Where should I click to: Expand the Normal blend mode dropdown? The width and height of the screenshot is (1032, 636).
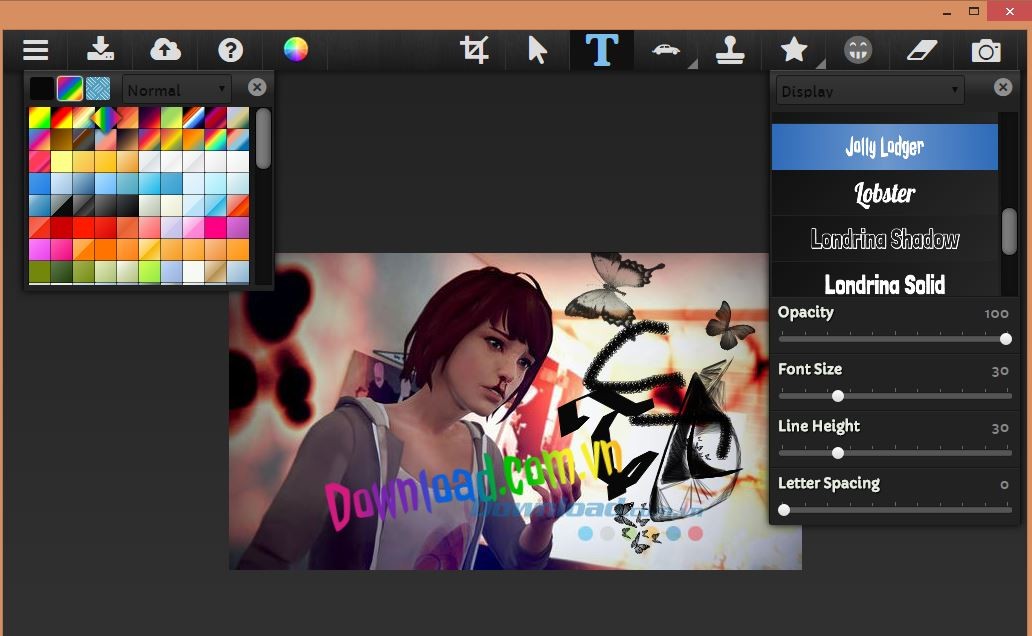(176, 90)
